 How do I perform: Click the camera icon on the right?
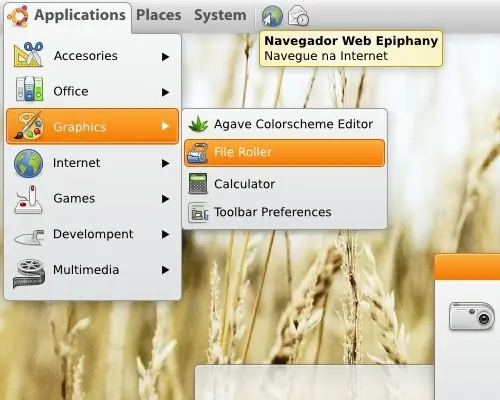pyautogui.click(x=472, y=316)
